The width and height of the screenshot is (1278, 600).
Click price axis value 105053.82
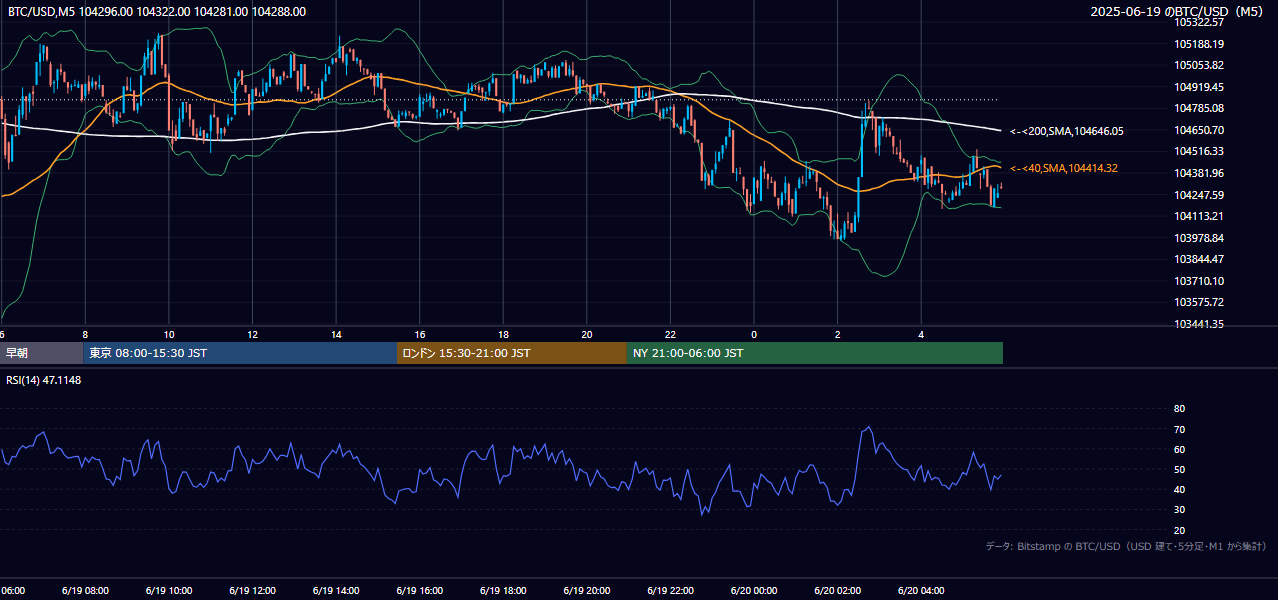[1199, 65]
